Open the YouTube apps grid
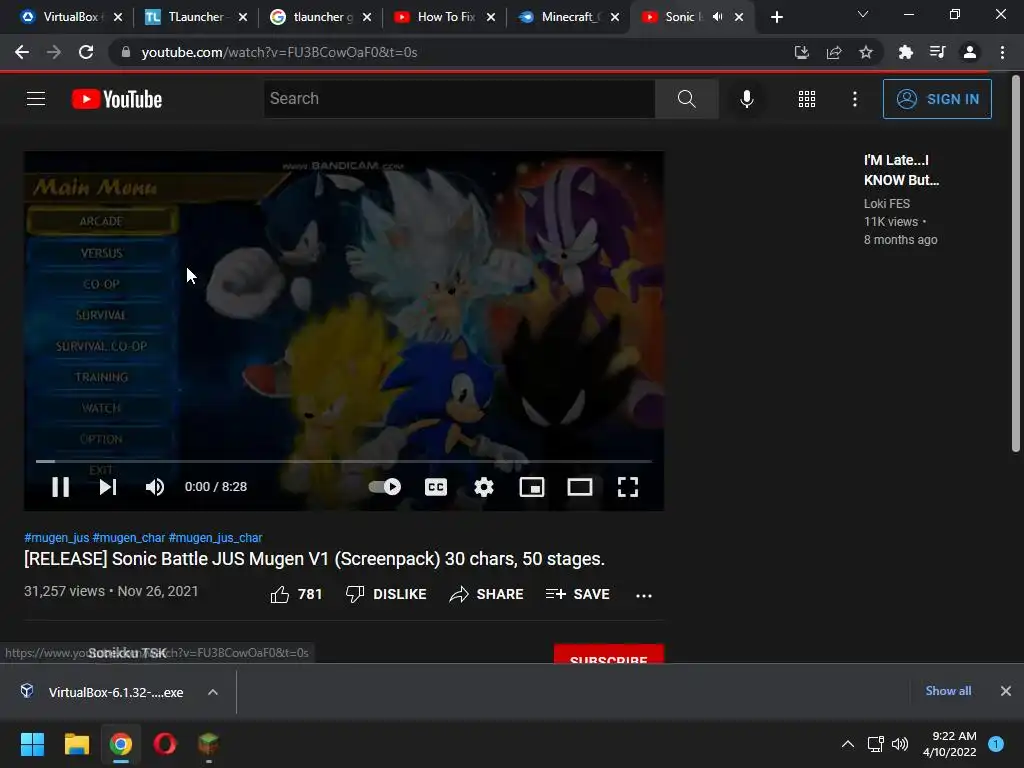 [x=807, y=99]
